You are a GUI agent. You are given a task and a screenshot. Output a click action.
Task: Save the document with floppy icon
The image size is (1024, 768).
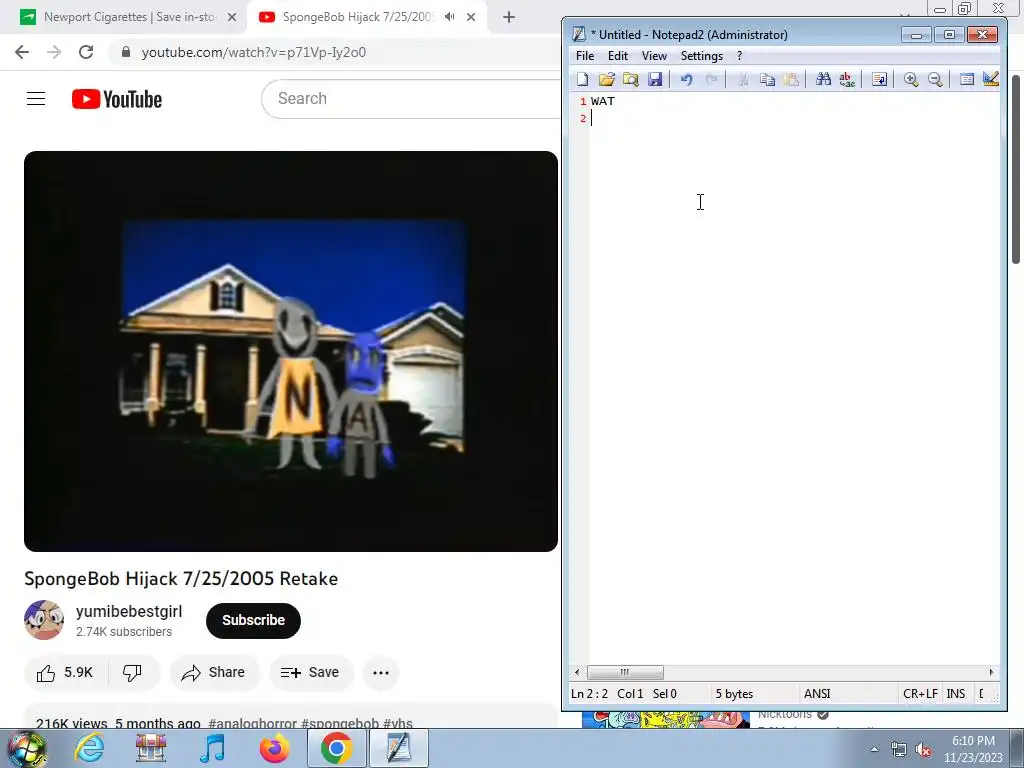coord(654,80)
